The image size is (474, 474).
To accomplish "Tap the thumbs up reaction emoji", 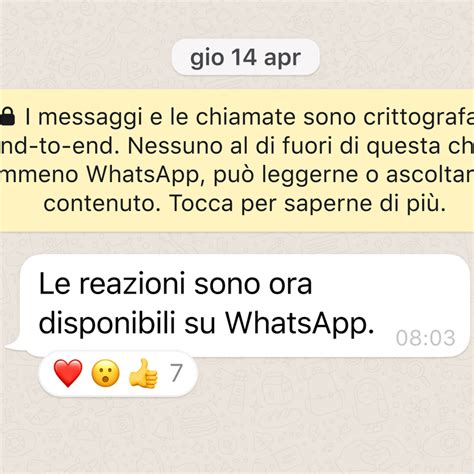I will click(143, 373).
